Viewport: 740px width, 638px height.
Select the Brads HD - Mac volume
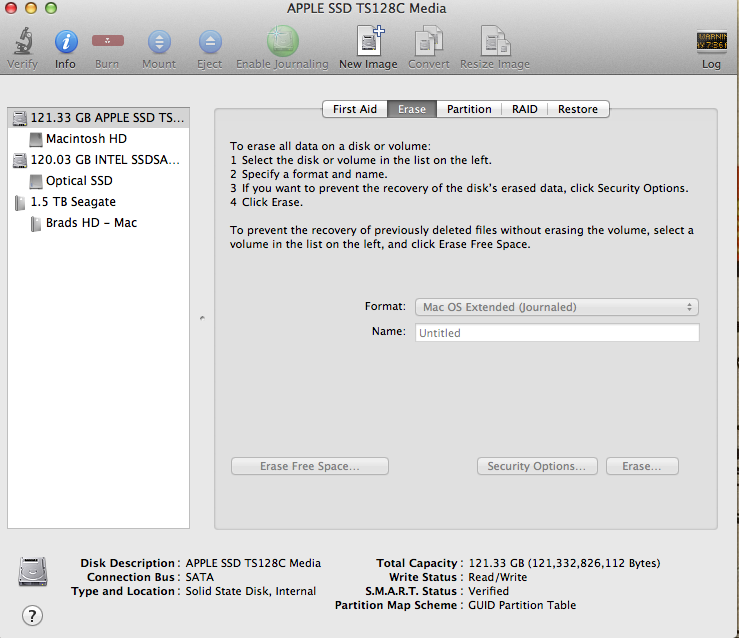(x=99, y=223)
